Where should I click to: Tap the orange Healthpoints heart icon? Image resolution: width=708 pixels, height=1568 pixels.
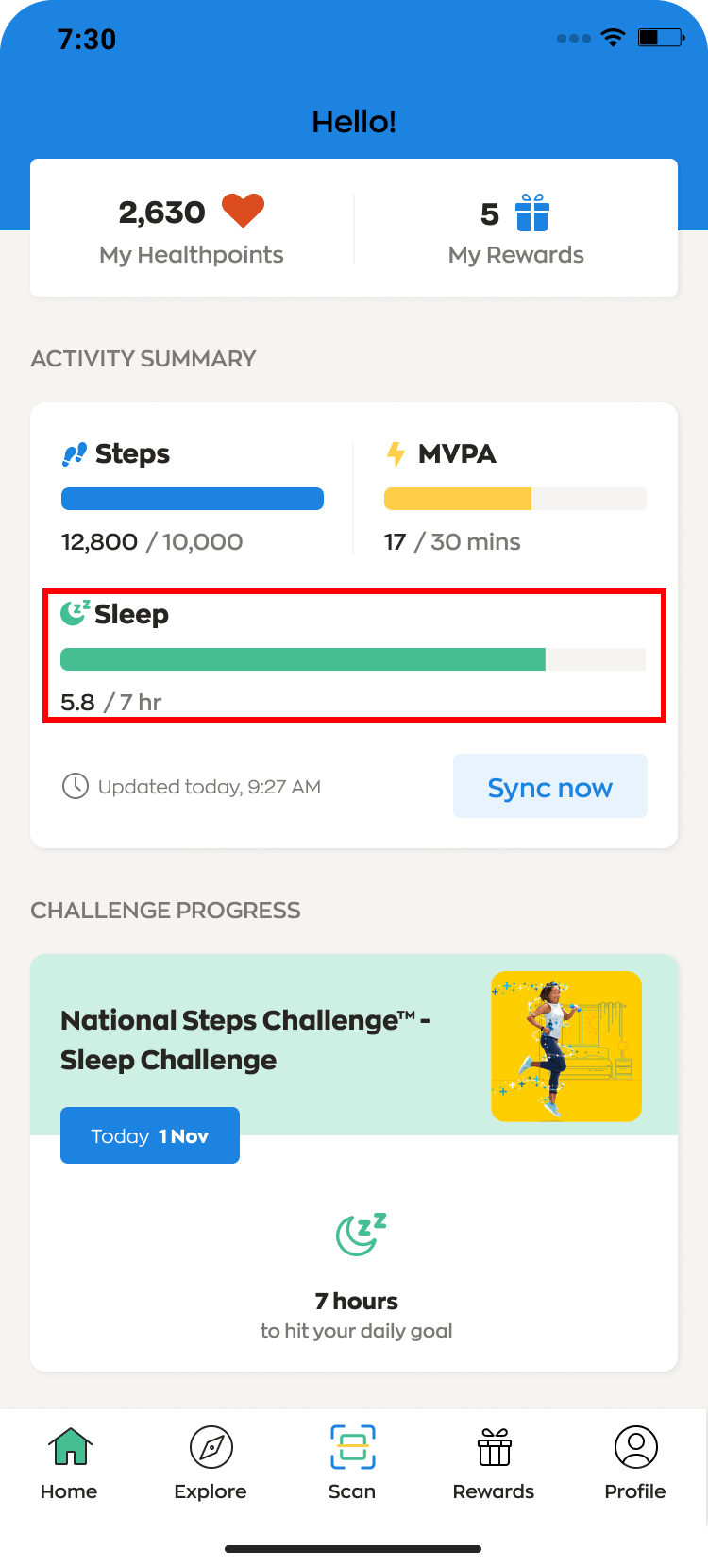click(243, 211)
